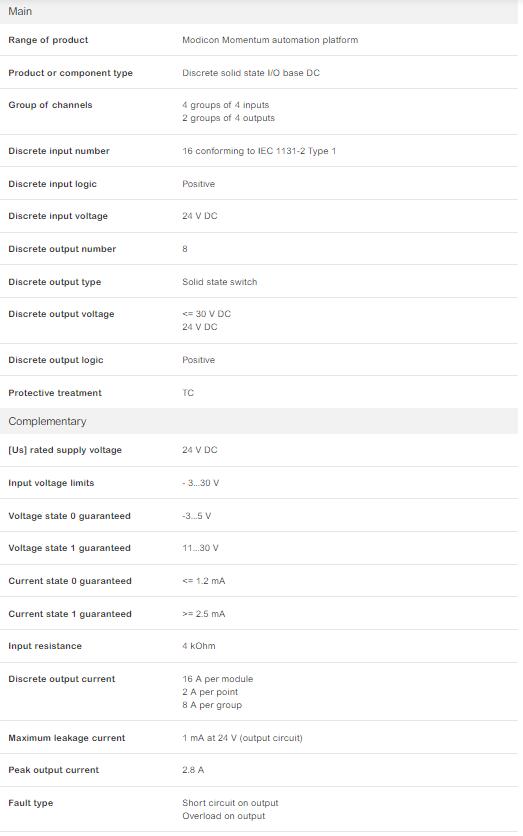The image size is (523, 836).
Task: Collapse the Main section header
Action: coord(259,11)
